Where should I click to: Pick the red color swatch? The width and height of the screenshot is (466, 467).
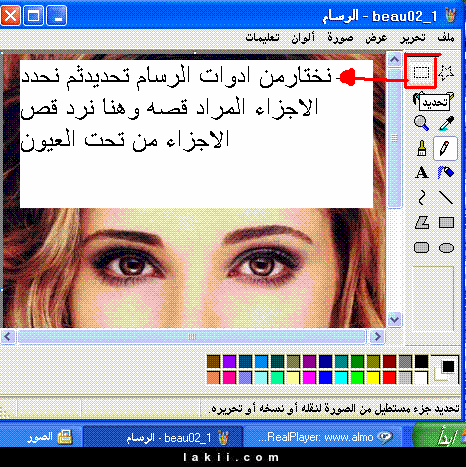389,378
